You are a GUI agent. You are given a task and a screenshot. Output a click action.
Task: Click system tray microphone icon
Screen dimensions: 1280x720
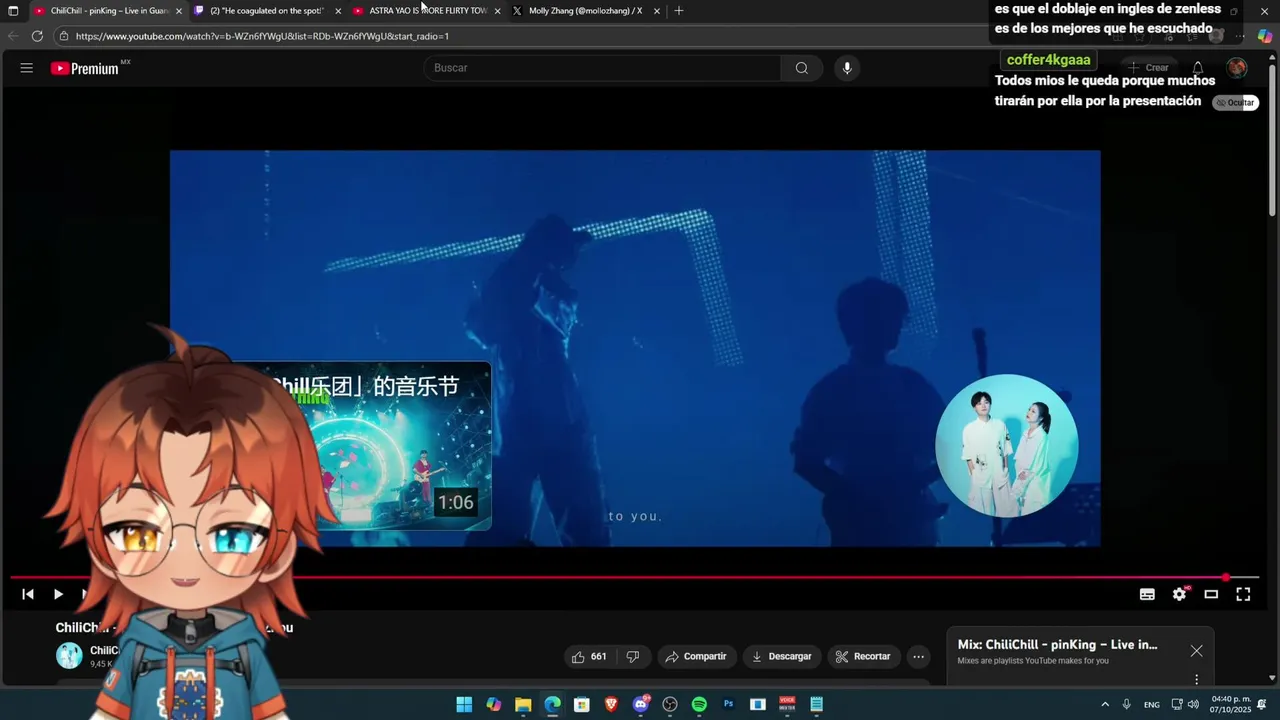[1126, 704]
